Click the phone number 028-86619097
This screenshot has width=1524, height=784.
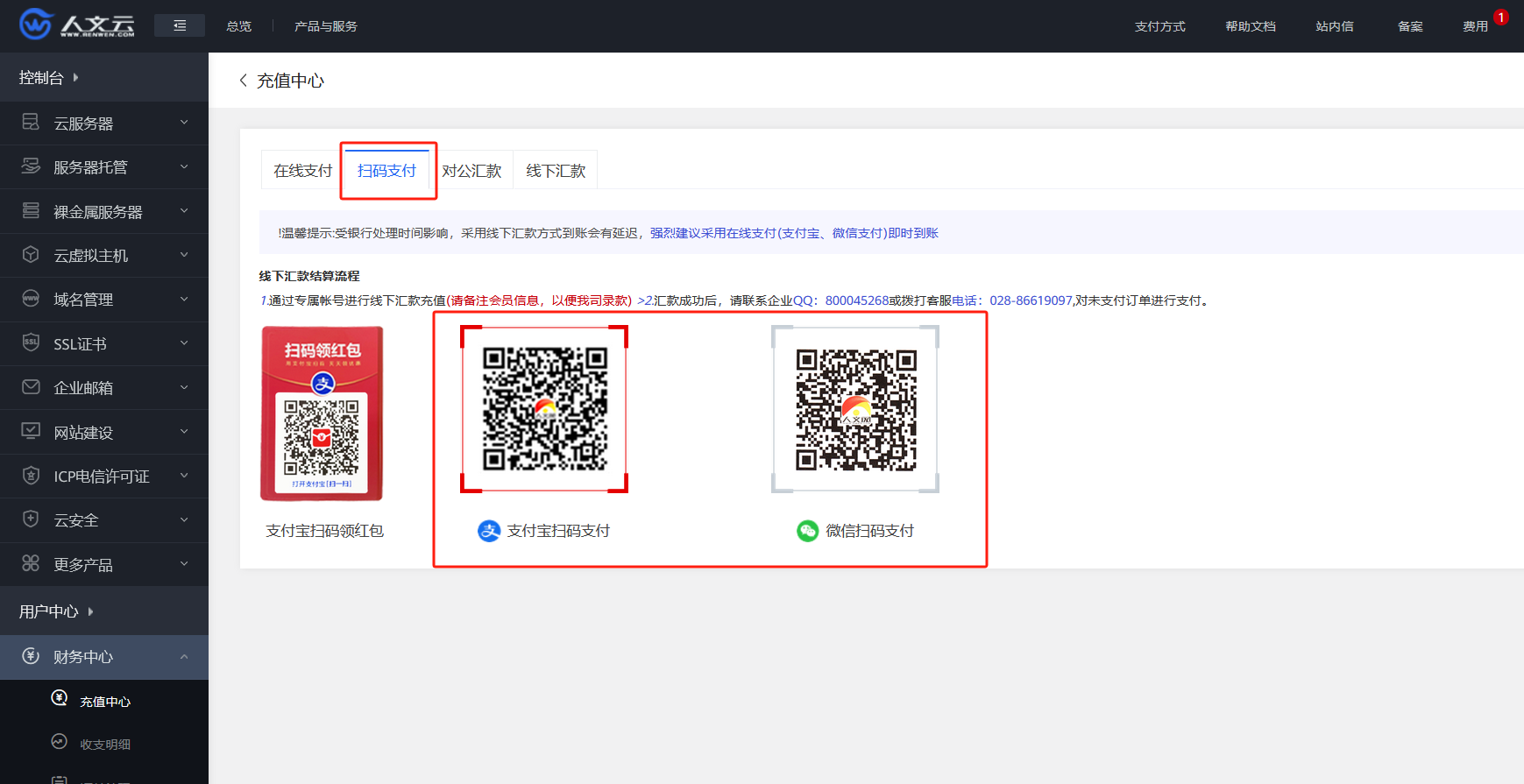click(1031, 300)
